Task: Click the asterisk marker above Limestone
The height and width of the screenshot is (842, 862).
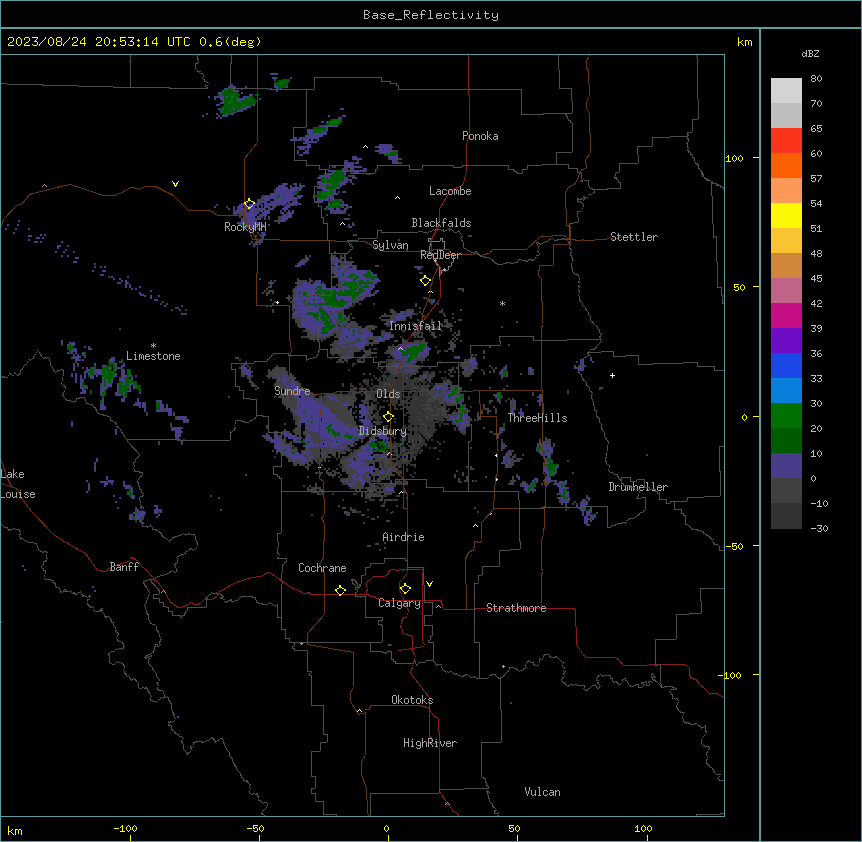Action: point(153,346)
